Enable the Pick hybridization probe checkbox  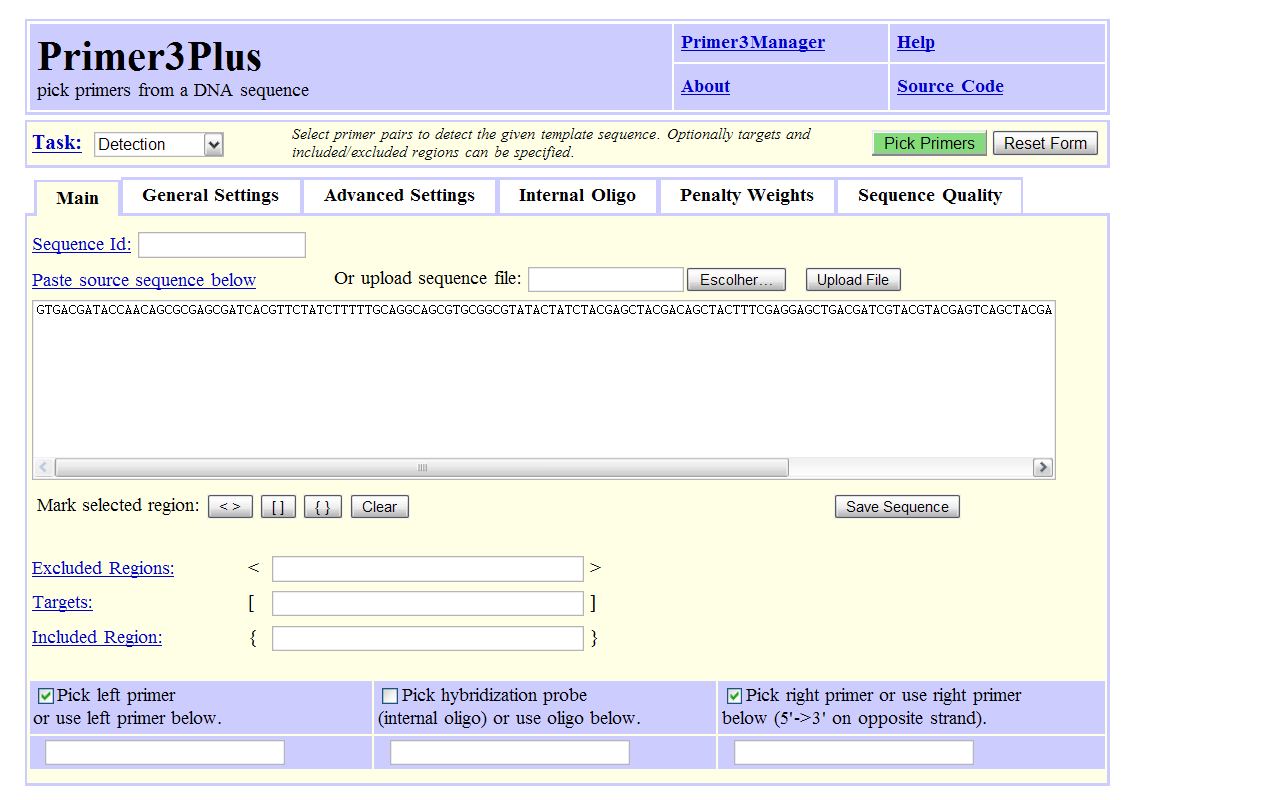pyautogui.click(x=390, y=696)
